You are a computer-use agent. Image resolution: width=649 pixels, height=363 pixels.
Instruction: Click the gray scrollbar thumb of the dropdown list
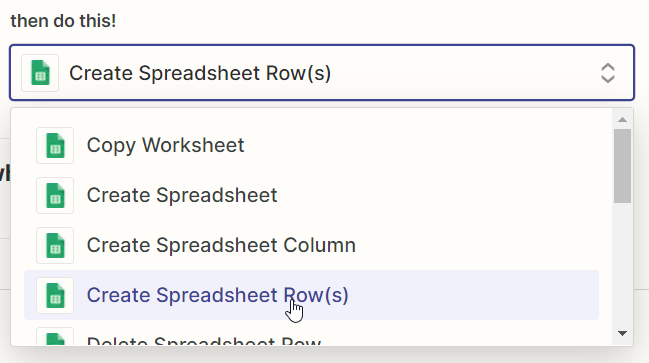tap(623, 166)
